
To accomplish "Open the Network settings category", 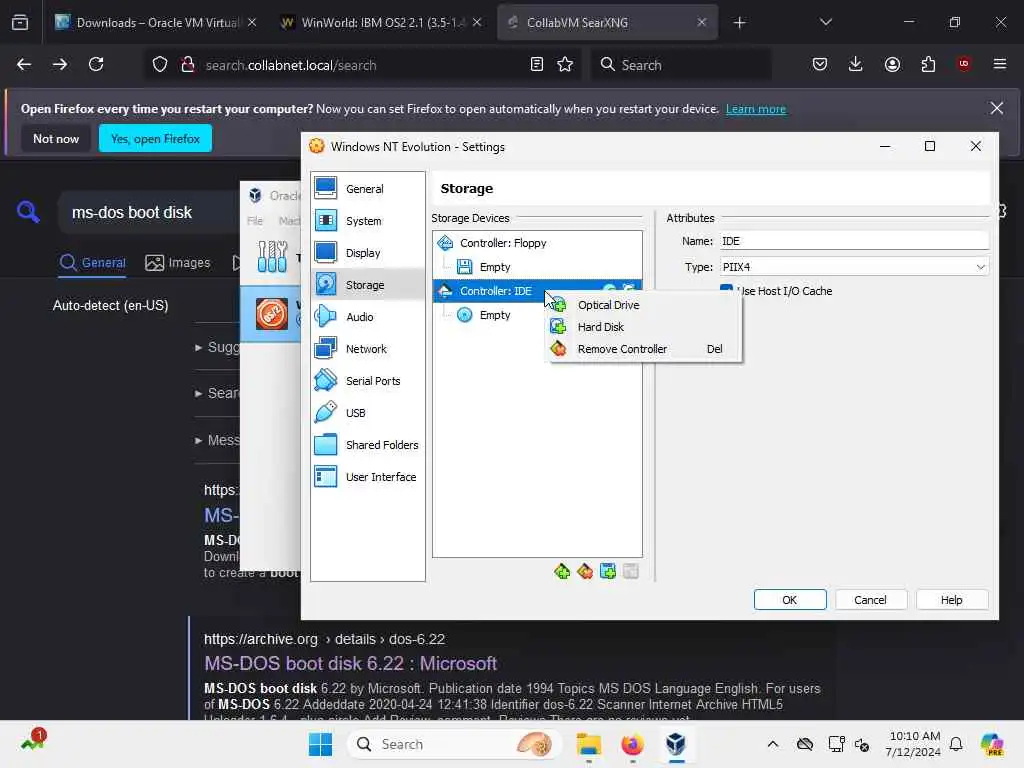I will tap(368, 349).
